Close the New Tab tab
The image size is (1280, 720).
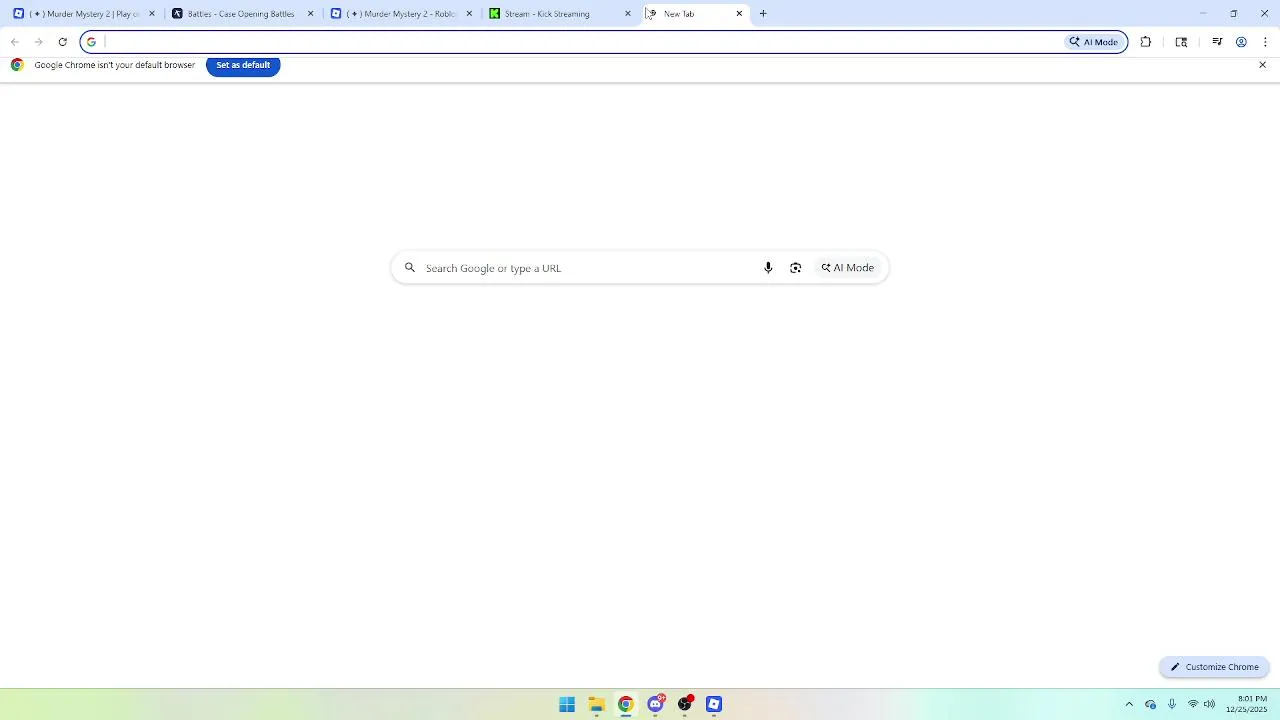tap(739, 14)
